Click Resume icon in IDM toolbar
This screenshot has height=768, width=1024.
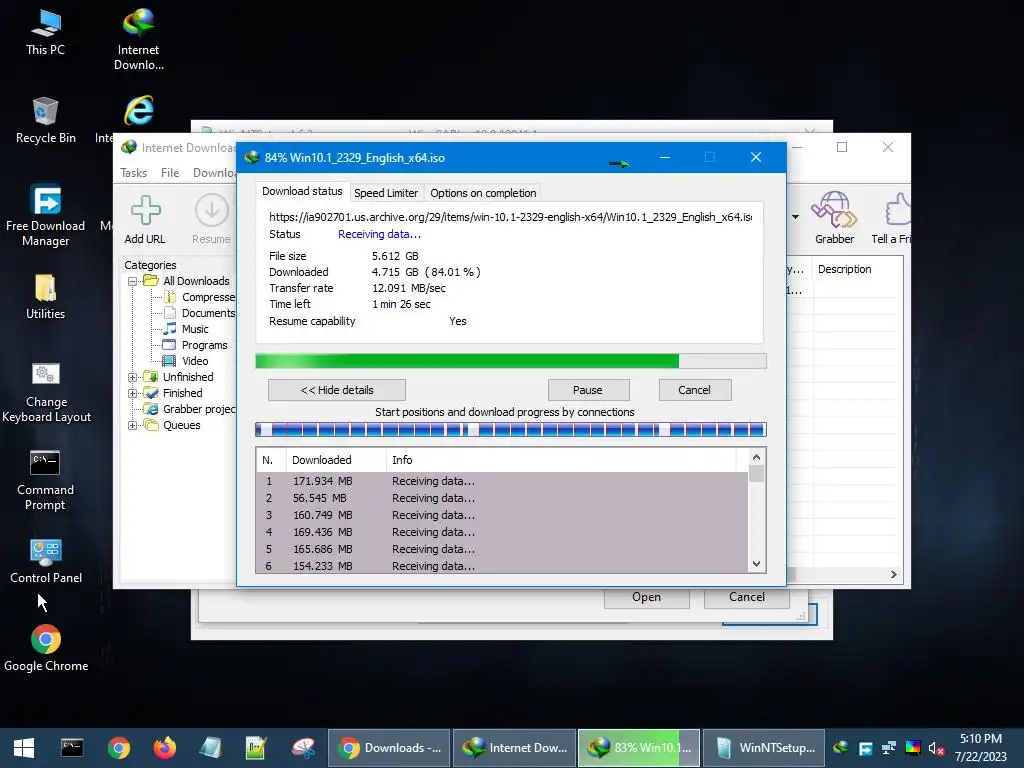(x=212, y=219)
